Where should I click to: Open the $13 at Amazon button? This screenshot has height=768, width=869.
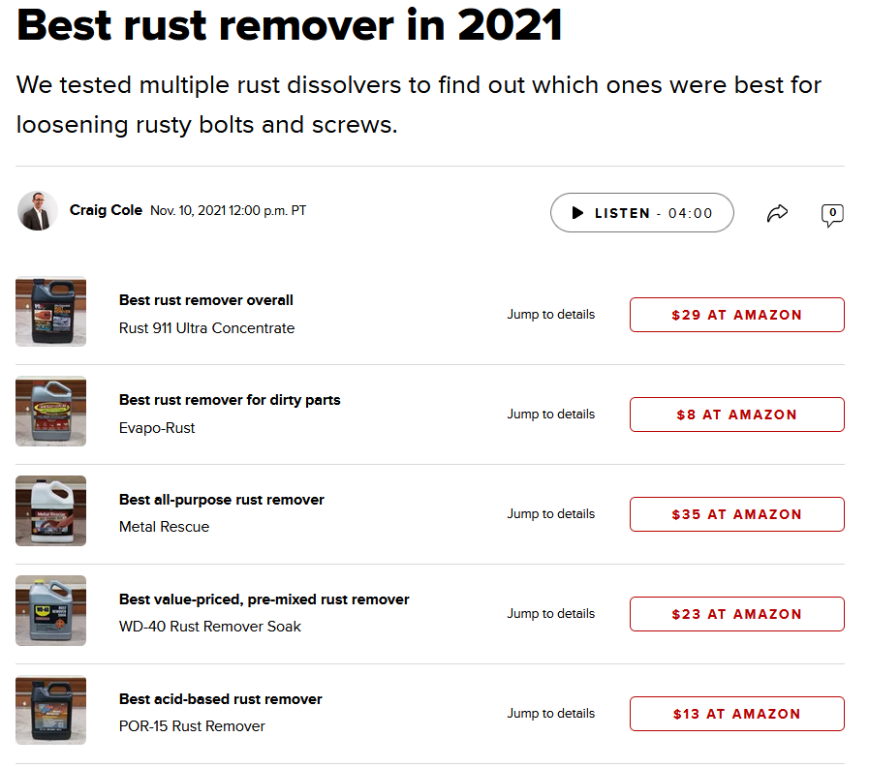(736, 715)
